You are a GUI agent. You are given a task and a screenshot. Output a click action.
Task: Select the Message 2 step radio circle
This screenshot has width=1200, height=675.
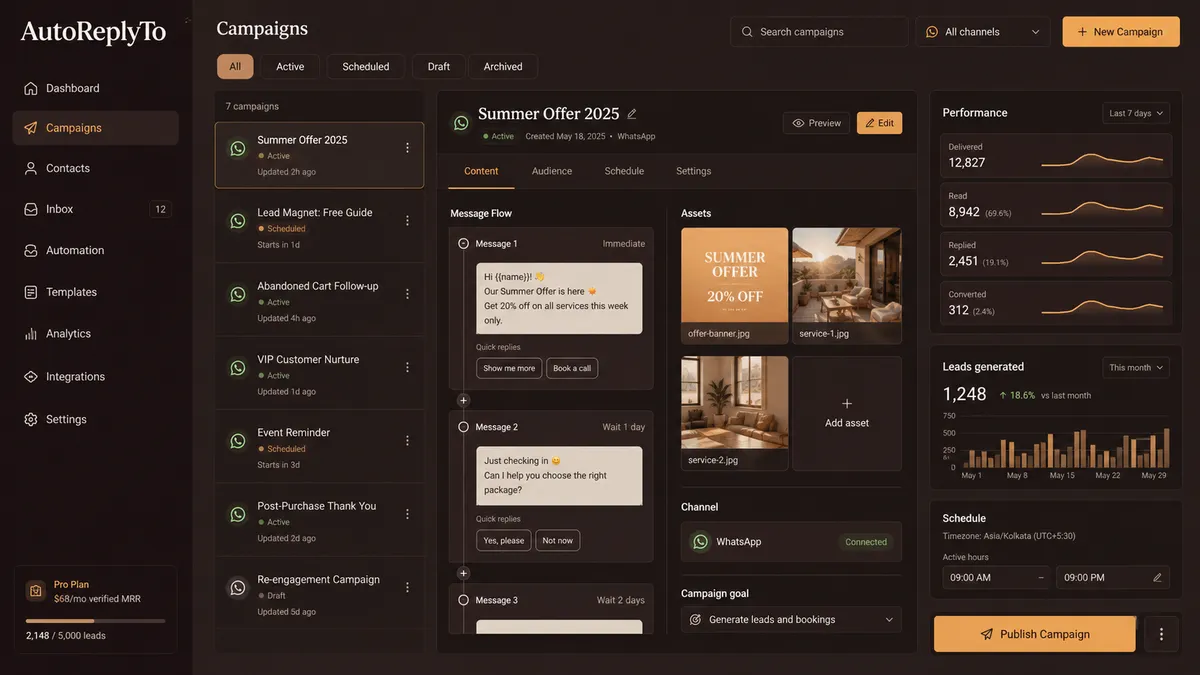(463, 427)
